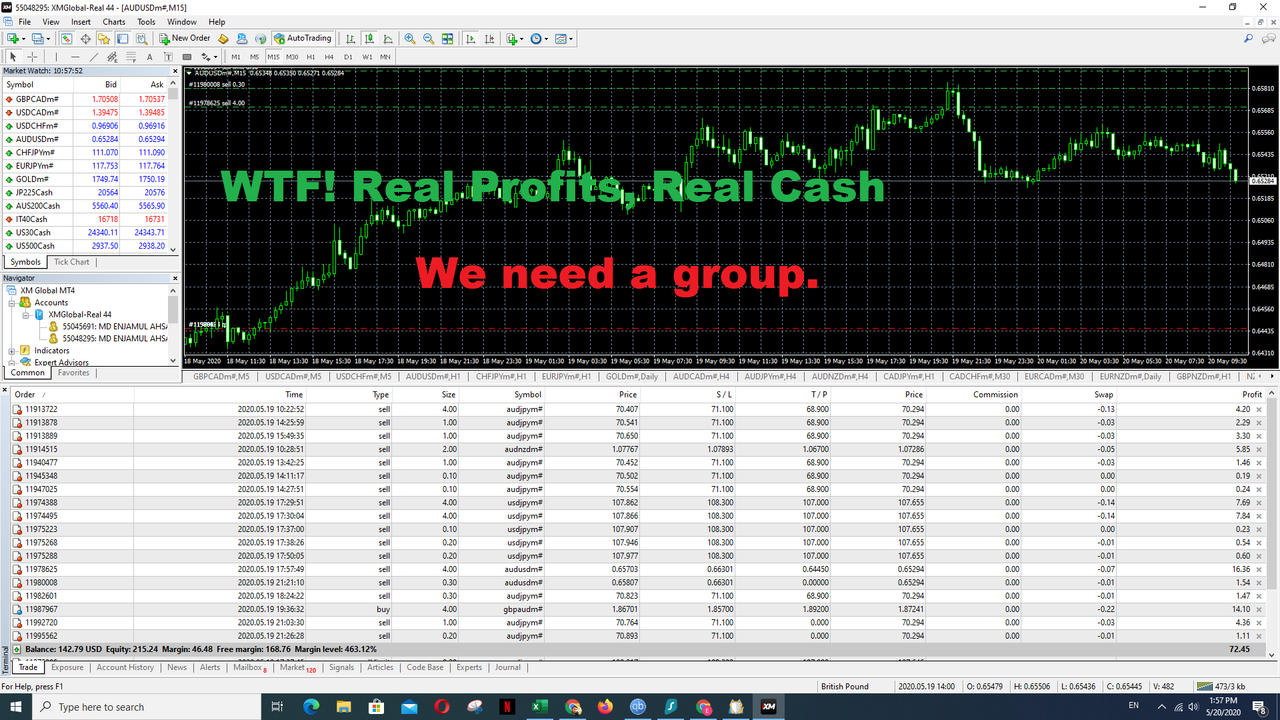Select the Crosshair tool
The height and width of the screenshot is (720, 1280).
click(32, 57)
